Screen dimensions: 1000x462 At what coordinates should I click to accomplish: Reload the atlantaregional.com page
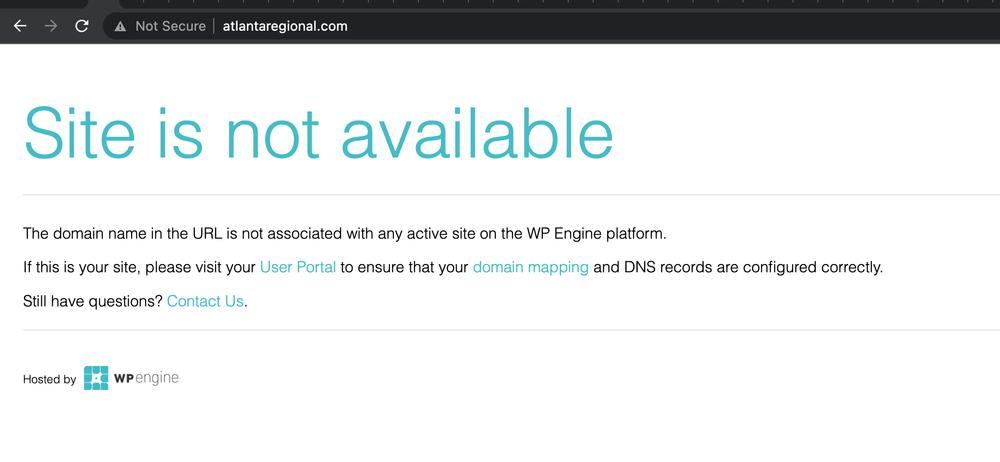tap(82, 26)
